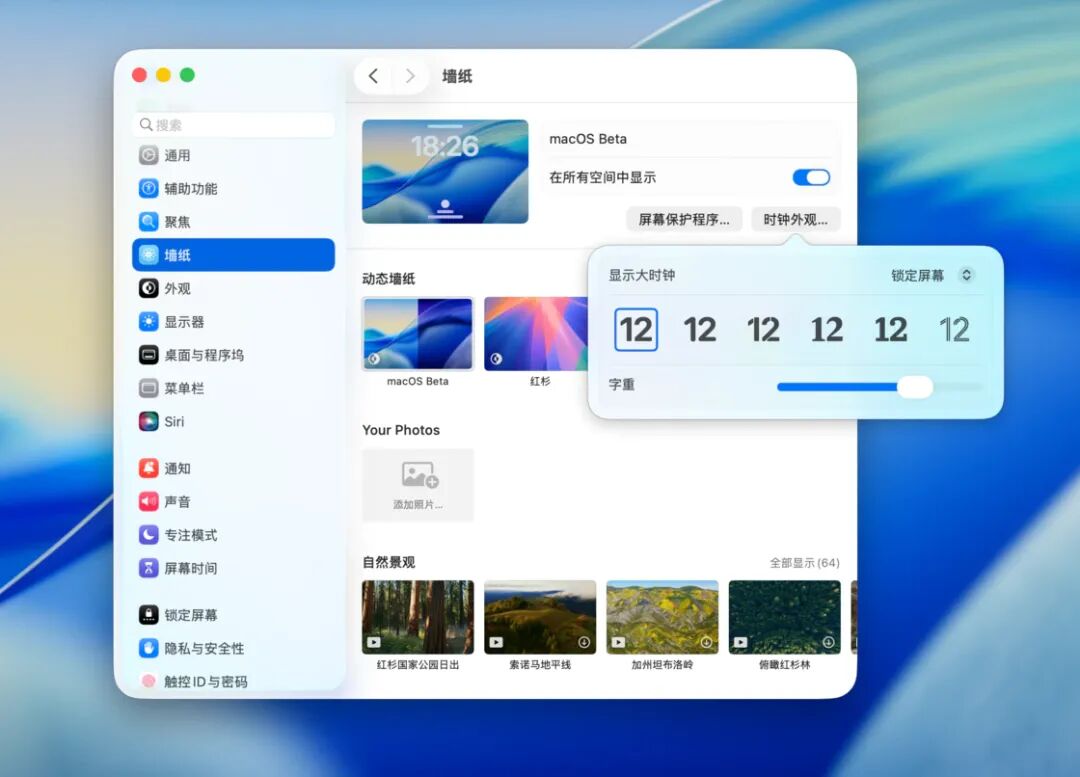Go back with the left chevron
1080x777 pixels.
[373, 76]
